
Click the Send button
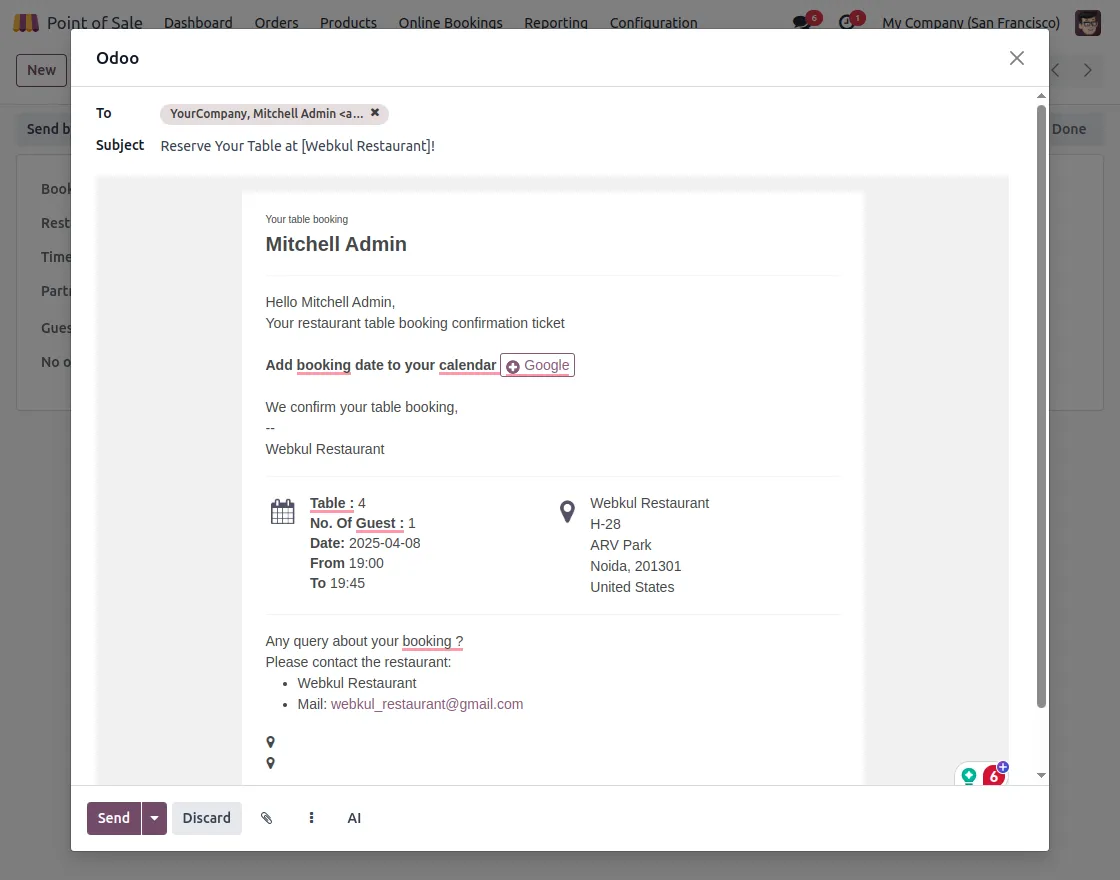(x=113, y=818)
